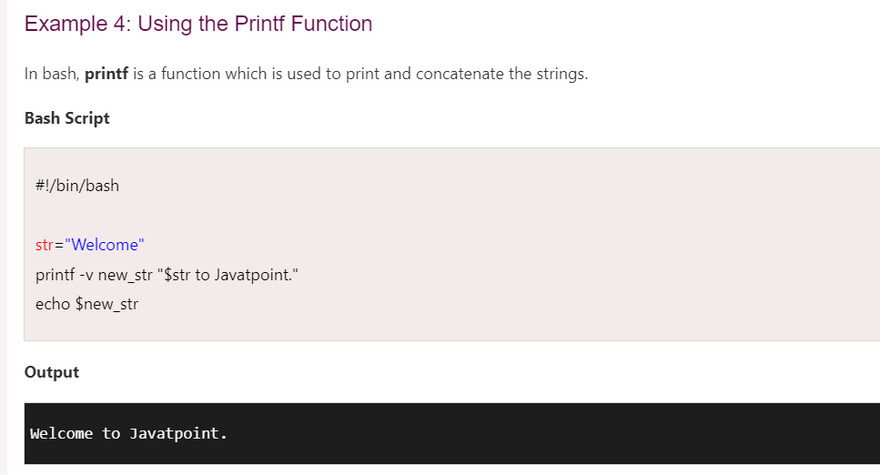Click the "#!/bin/bash" shebang line
880x475 pixels.
(77, 185)
